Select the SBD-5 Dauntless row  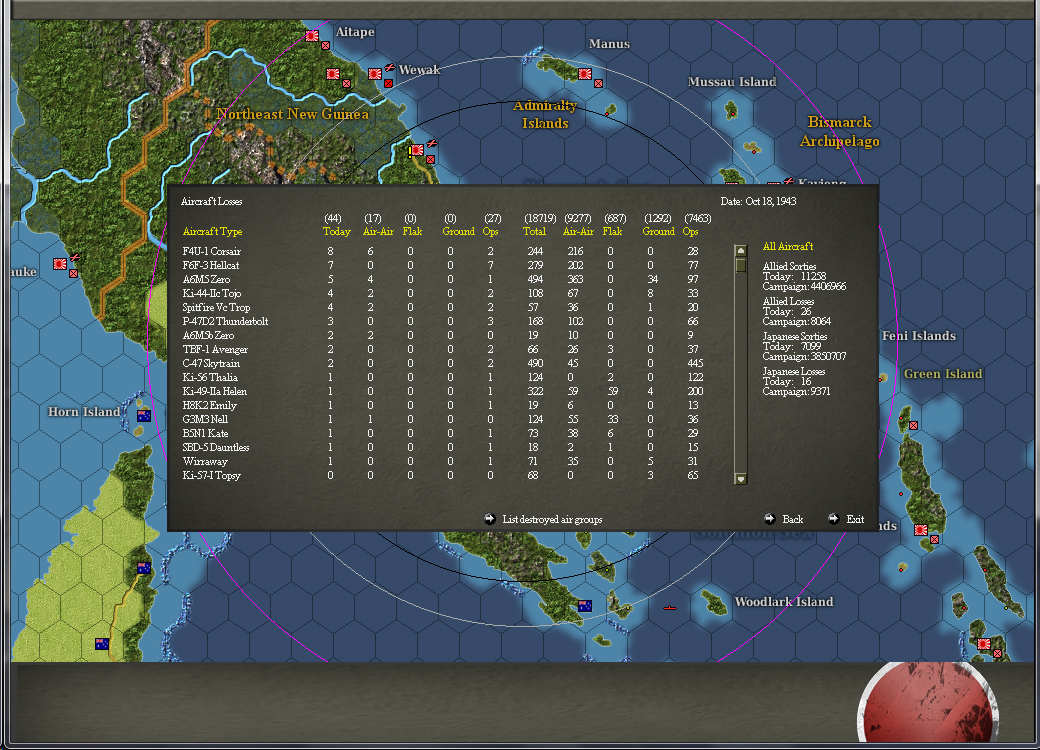coord(441,448)
